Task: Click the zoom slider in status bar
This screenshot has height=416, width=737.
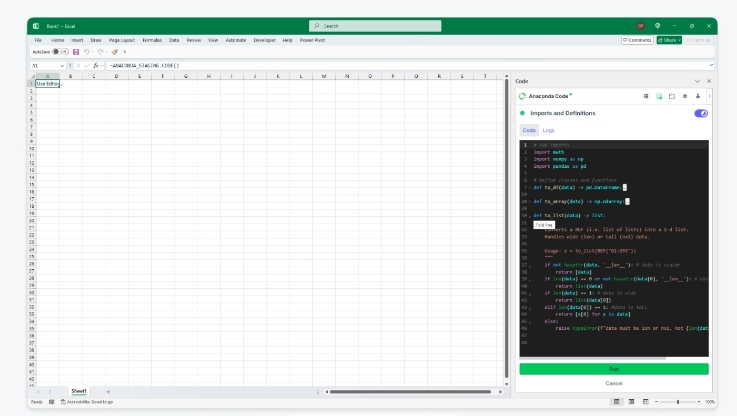Action: (678, 402)
